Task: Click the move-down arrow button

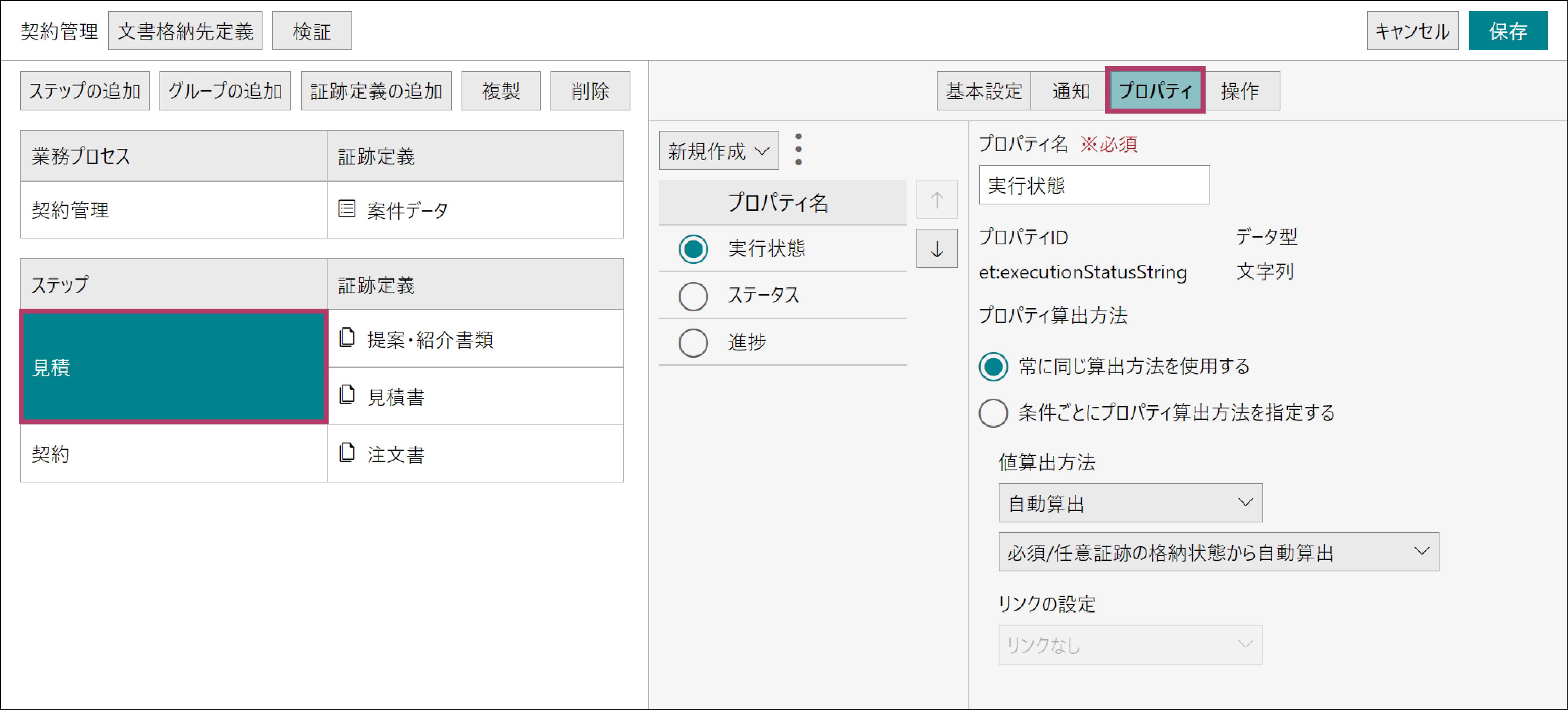Action: pyautogui.click(x=936, y=248)
